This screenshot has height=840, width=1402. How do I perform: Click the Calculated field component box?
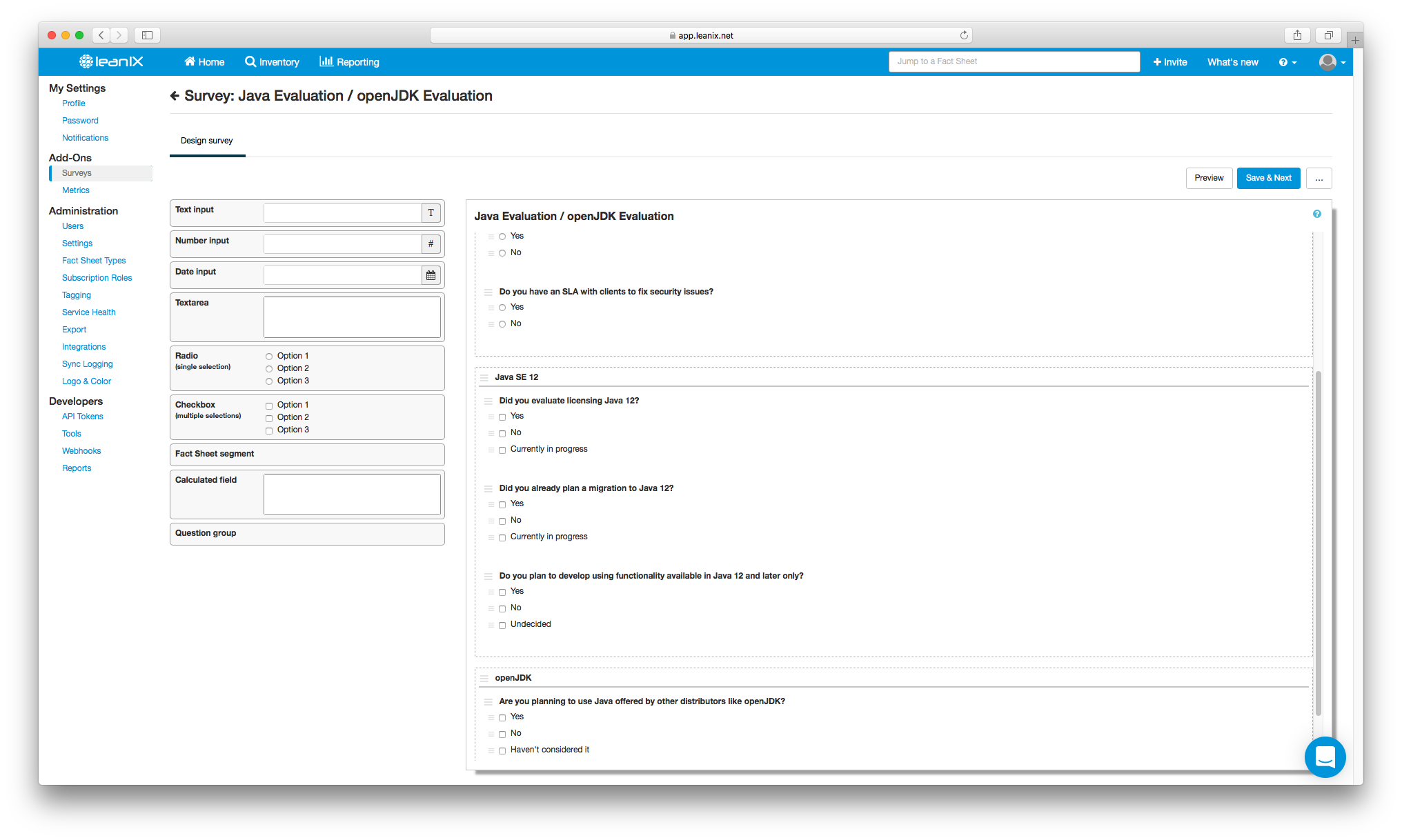(x=352, y=494)
